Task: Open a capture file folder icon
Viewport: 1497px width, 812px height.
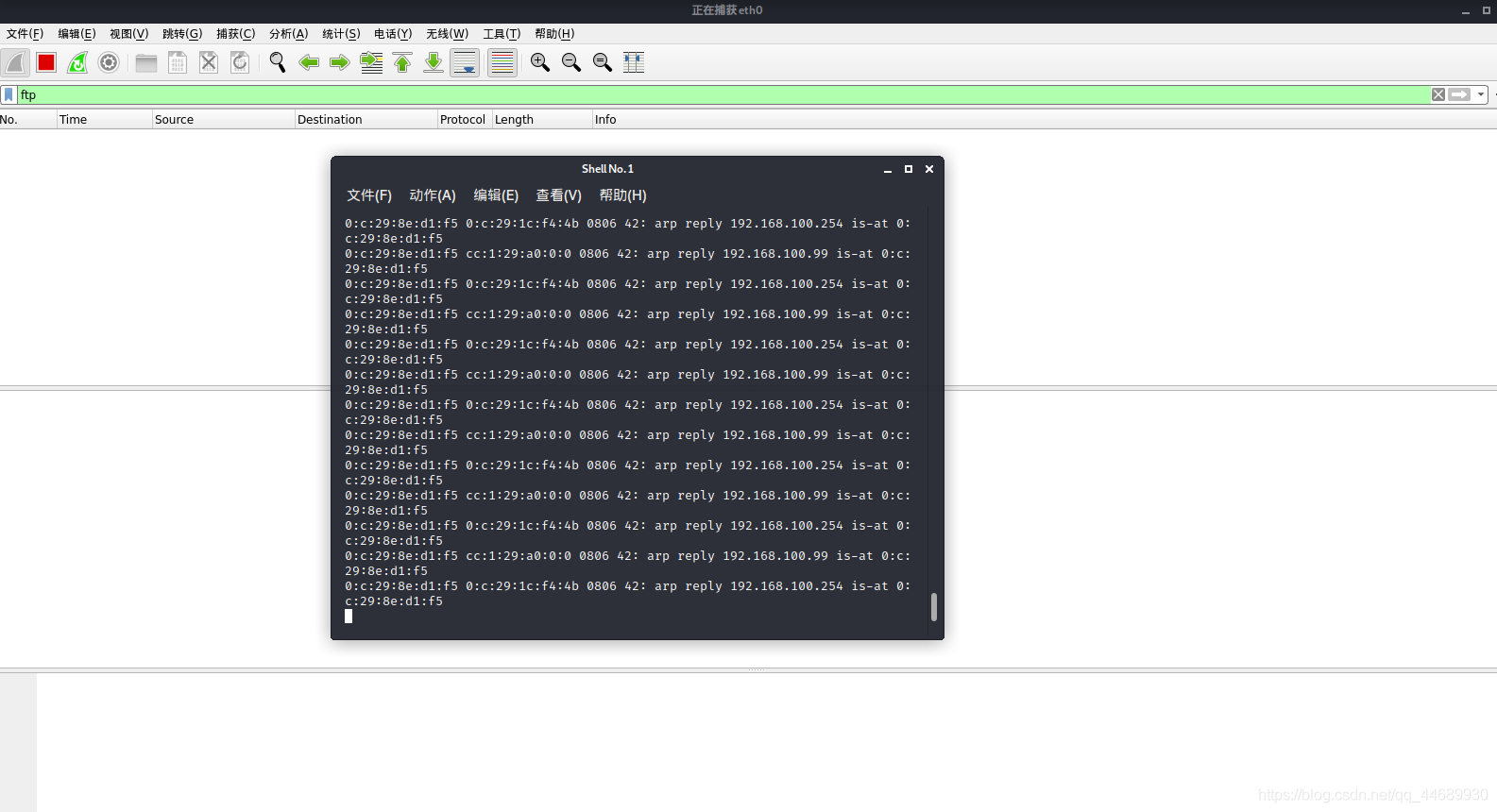Action: (x=146, y=62)
